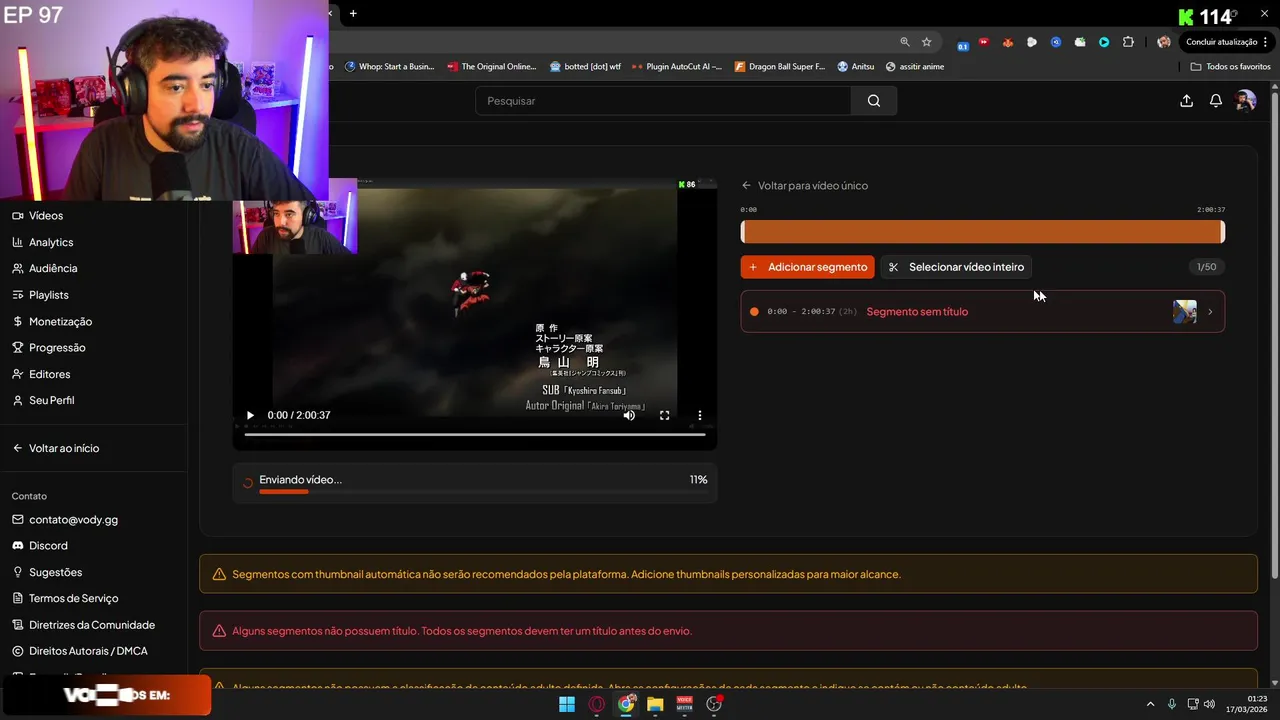This screenshot has width=1280, height=720.
Task: Click Concluir atualização button
Action: click(x=1226, y=42)
